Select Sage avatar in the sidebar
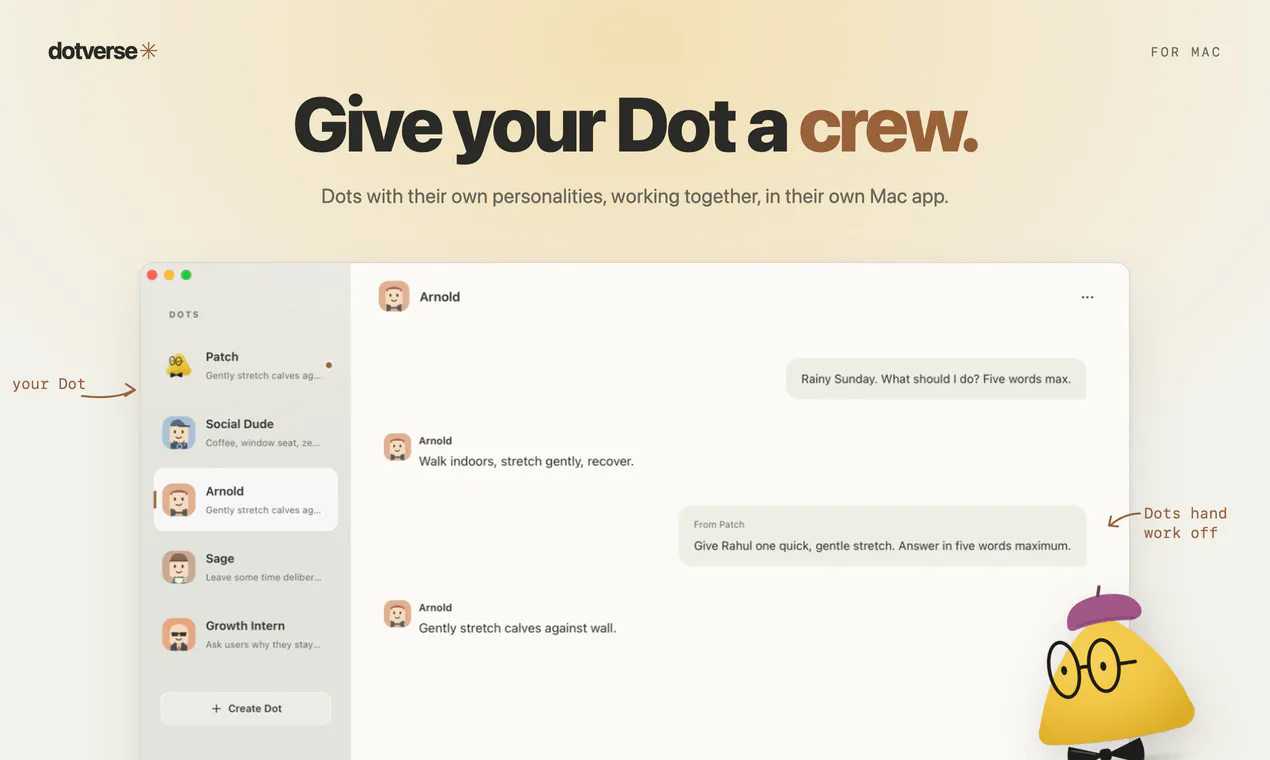 pyautogui.click(x=179, y=567)
